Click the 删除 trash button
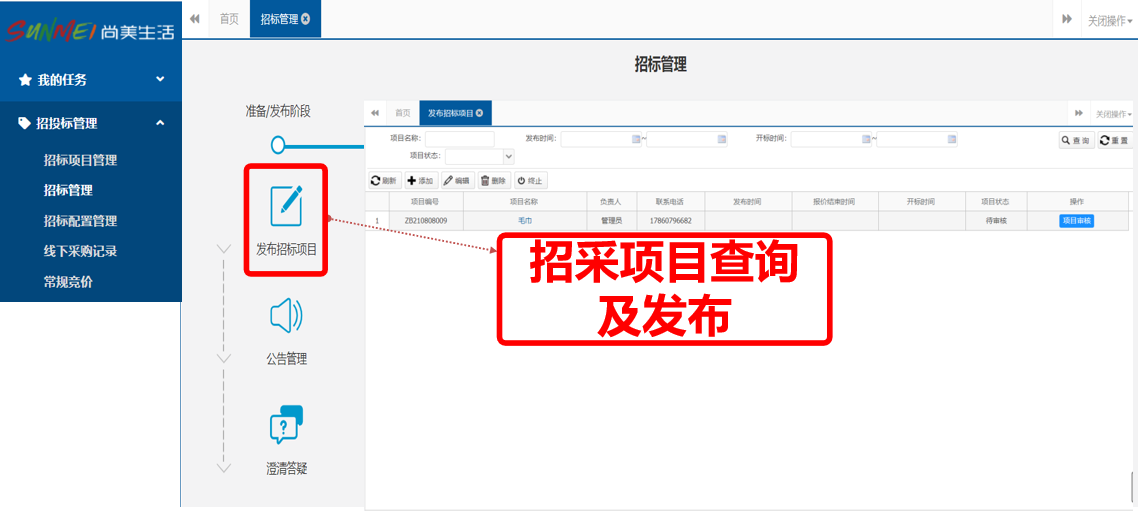Image resolution: width=1146 pixels, height=520 pixels. (x=494, y=181)
